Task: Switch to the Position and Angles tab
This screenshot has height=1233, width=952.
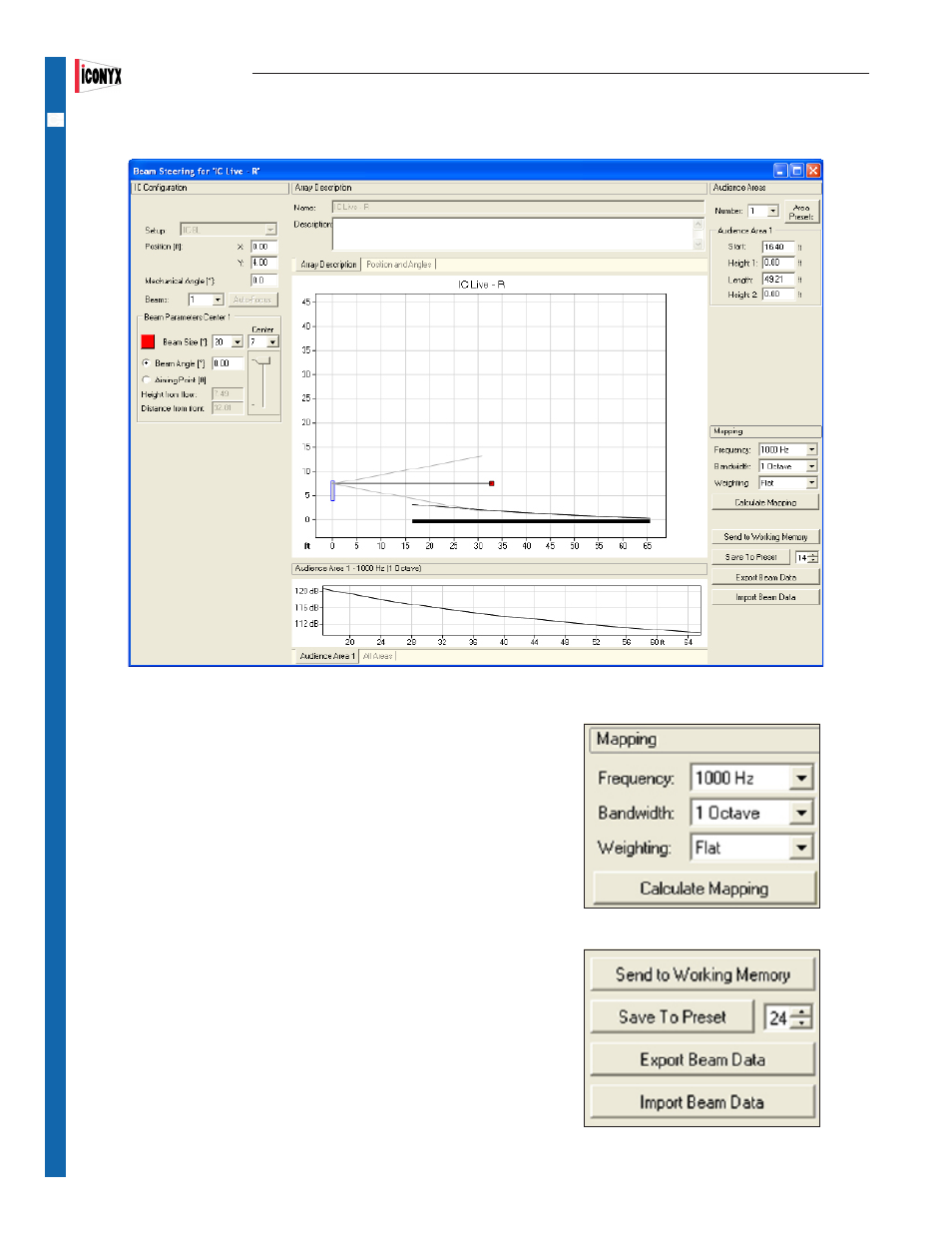Action: click(398, 265)
